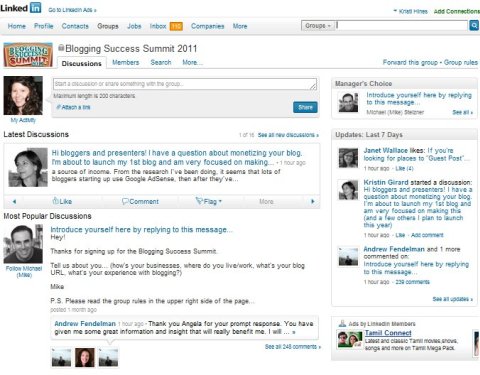This screenshot has width=480, height=375.
Task: Switch to the group Search tab
Action: coord(161,62)
